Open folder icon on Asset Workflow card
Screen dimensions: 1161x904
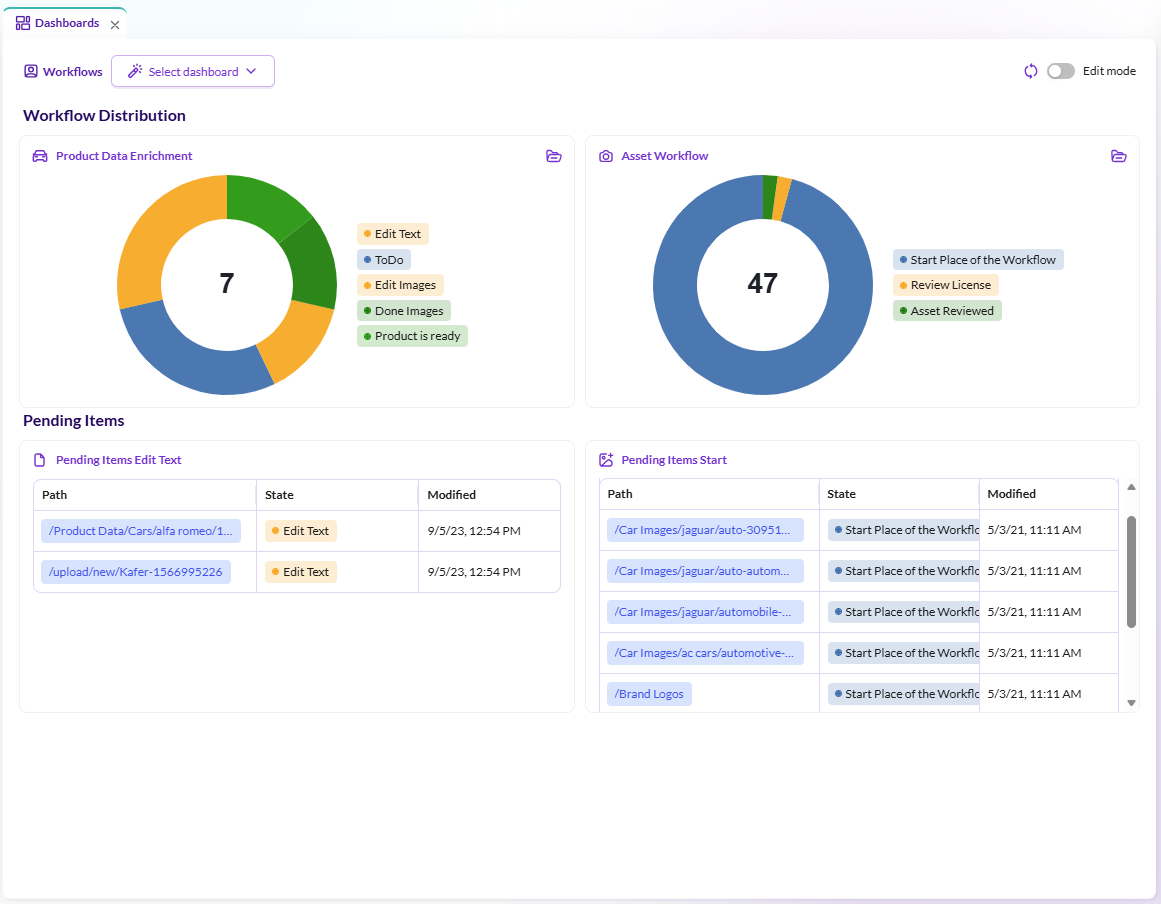[x=1119, y=156]
